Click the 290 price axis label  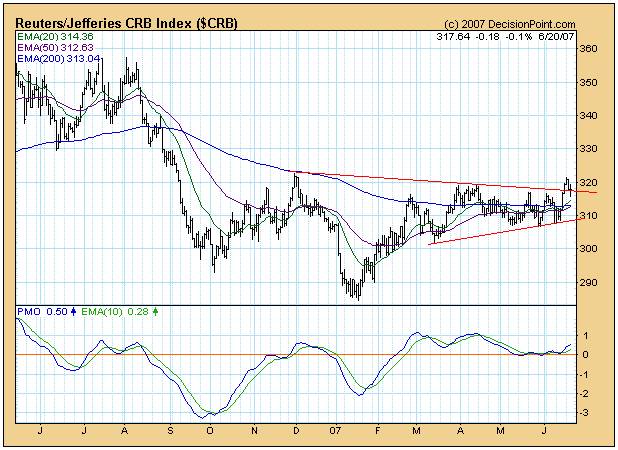[x=588, y=283]
